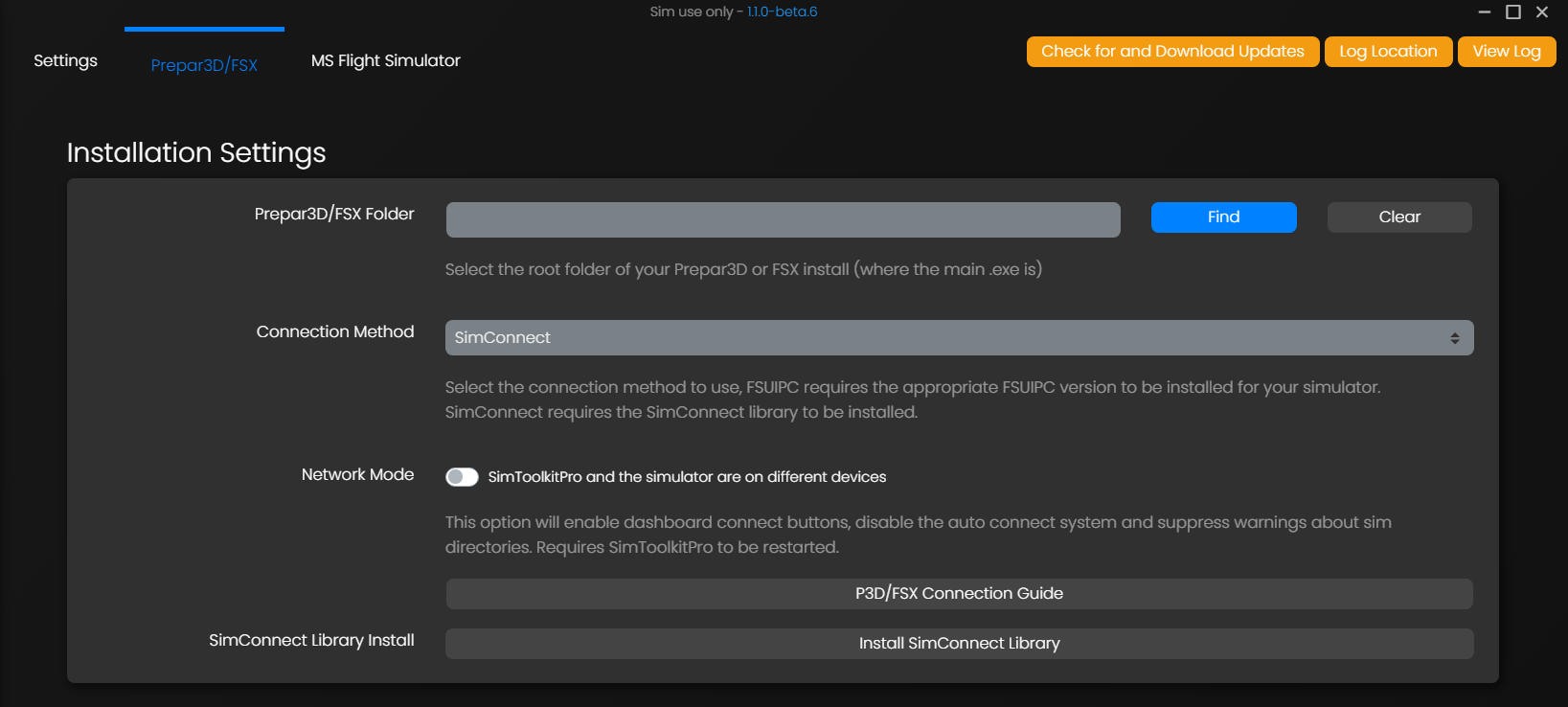Select the Prepar3D/FSX tab
This screenshot has width=1568, height=707.
204,65
